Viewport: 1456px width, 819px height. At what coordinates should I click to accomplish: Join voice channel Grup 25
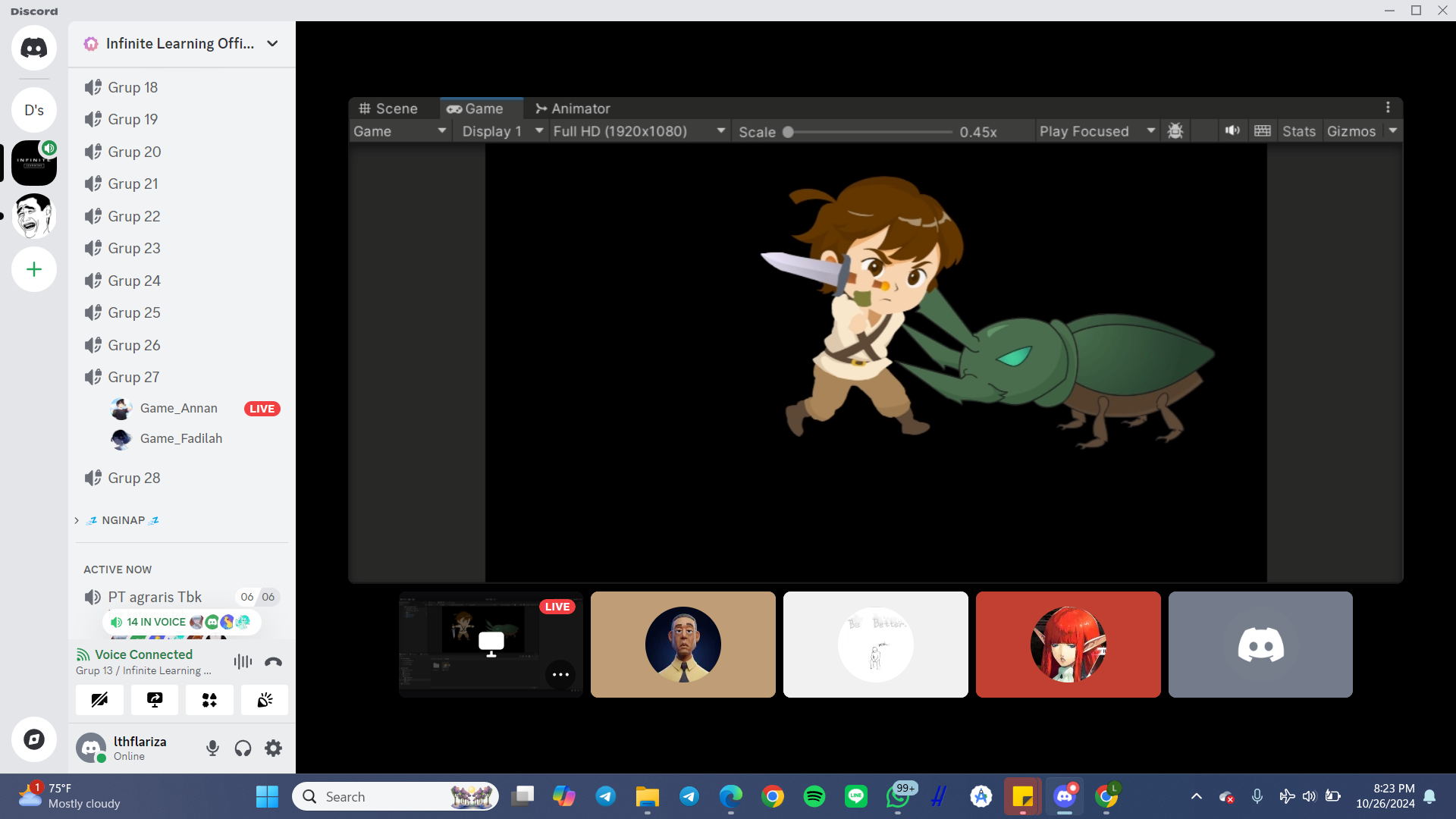[182, 312]
